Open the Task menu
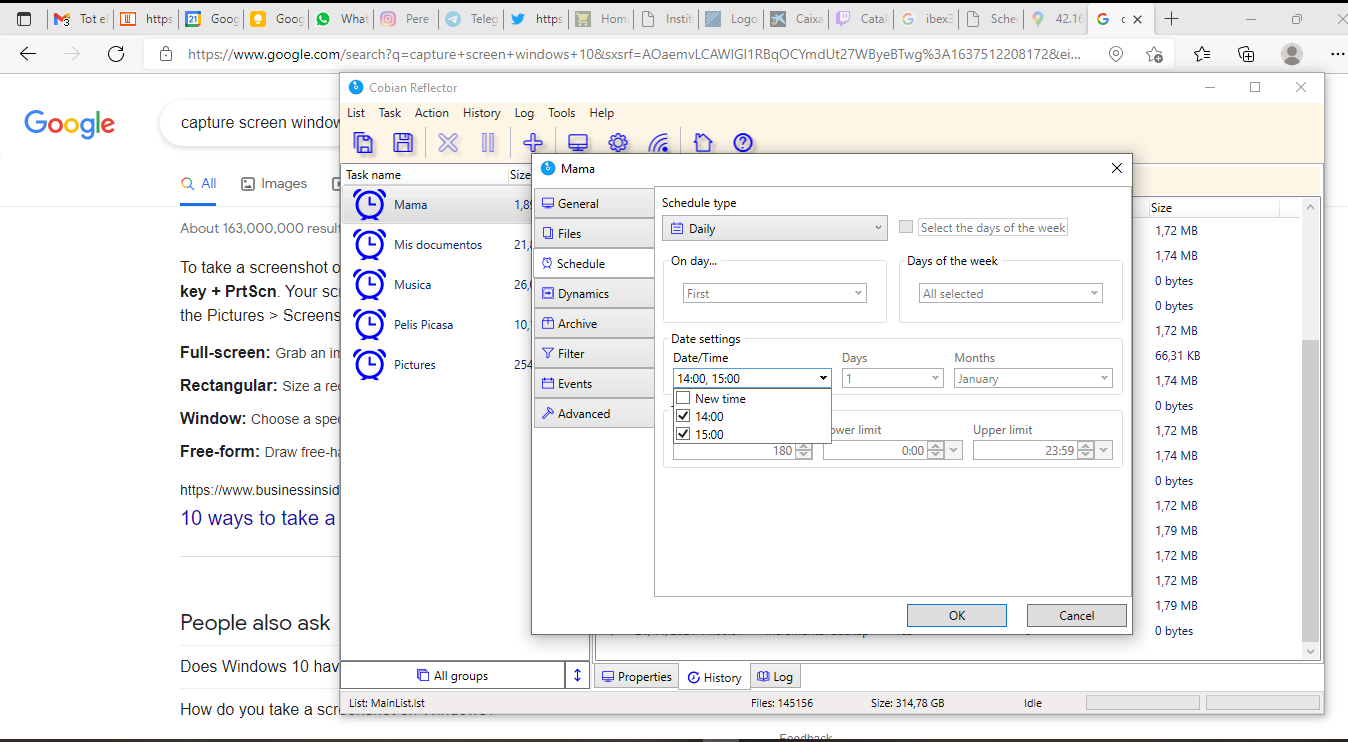Viewport: 1348px width, 742px height. coord(390,113)
